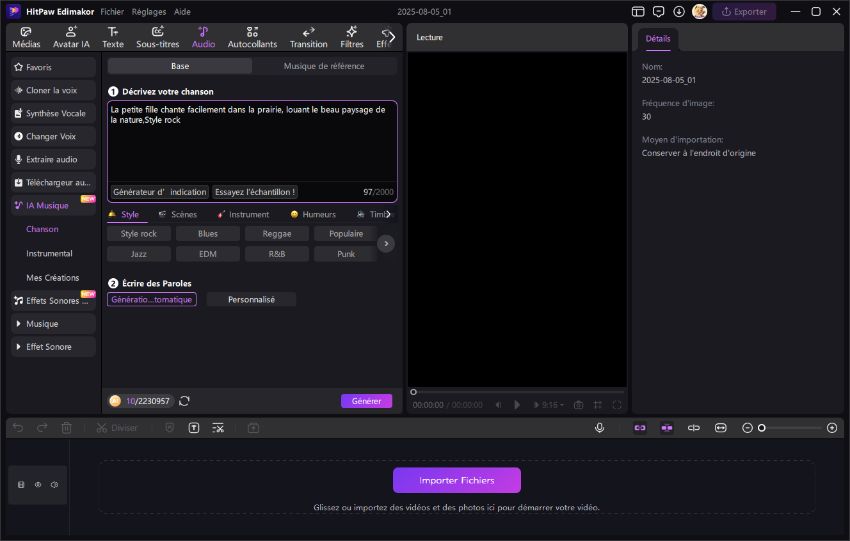
Task: Open the feedback message icon
Action: [659, 11]
